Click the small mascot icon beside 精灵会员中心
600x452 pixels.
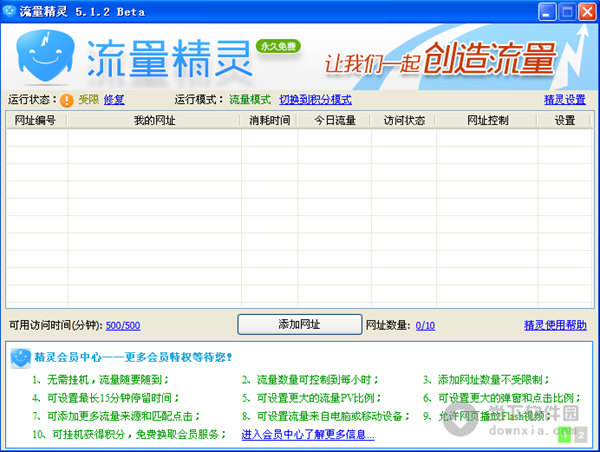(21, 358)
